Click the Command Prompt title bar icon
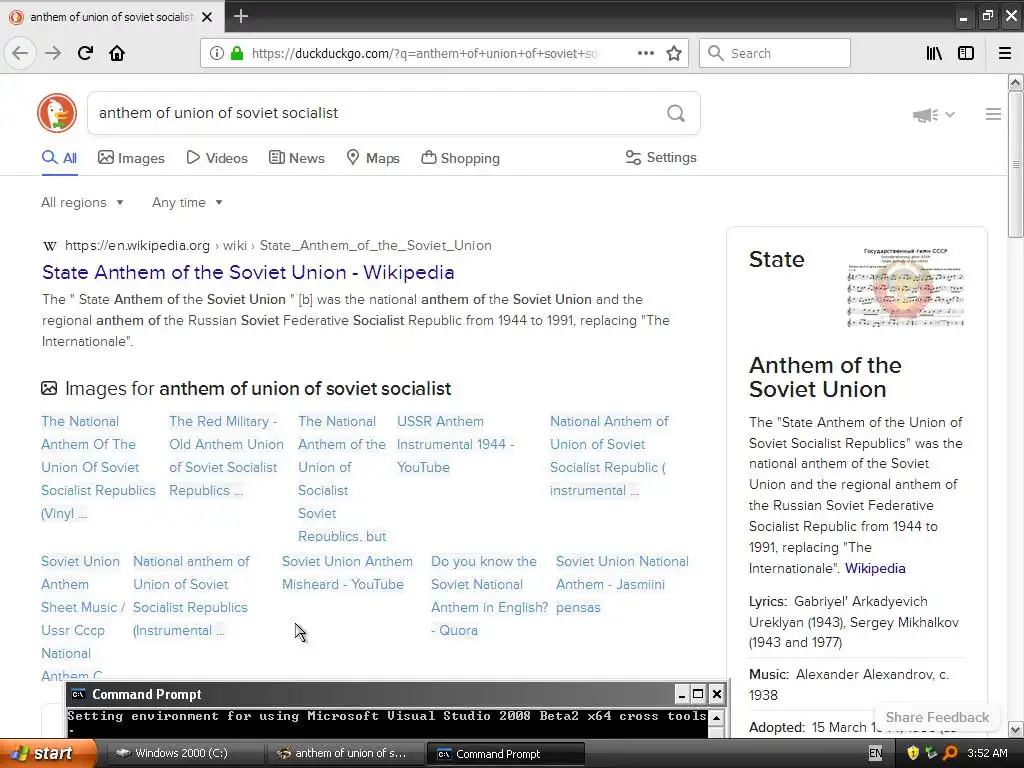The height and width of the screenshot is (768, 1024). 78,694
